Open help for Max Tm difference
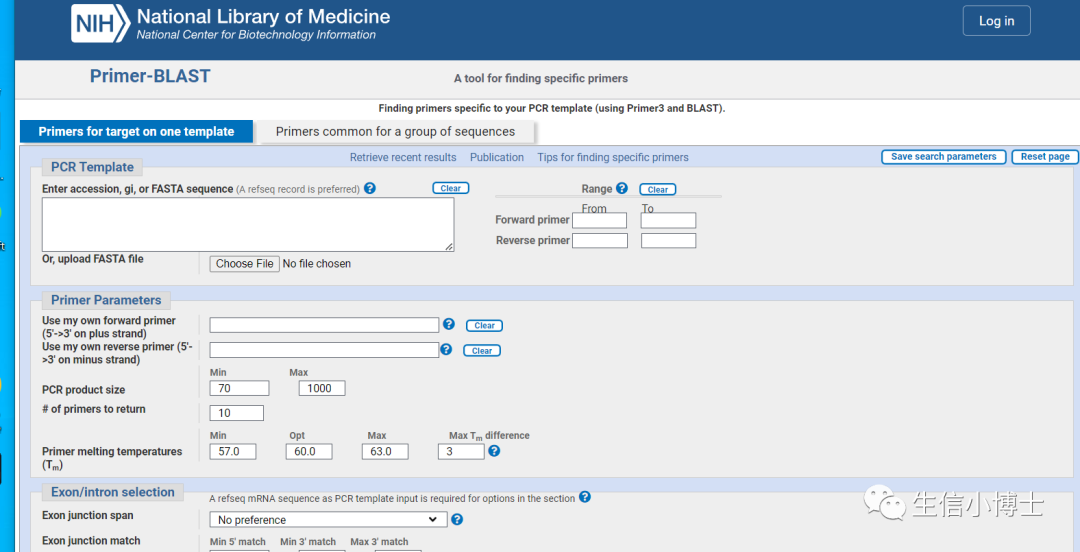The width and height of the screenshot is (1080, 552). [494, 451]
